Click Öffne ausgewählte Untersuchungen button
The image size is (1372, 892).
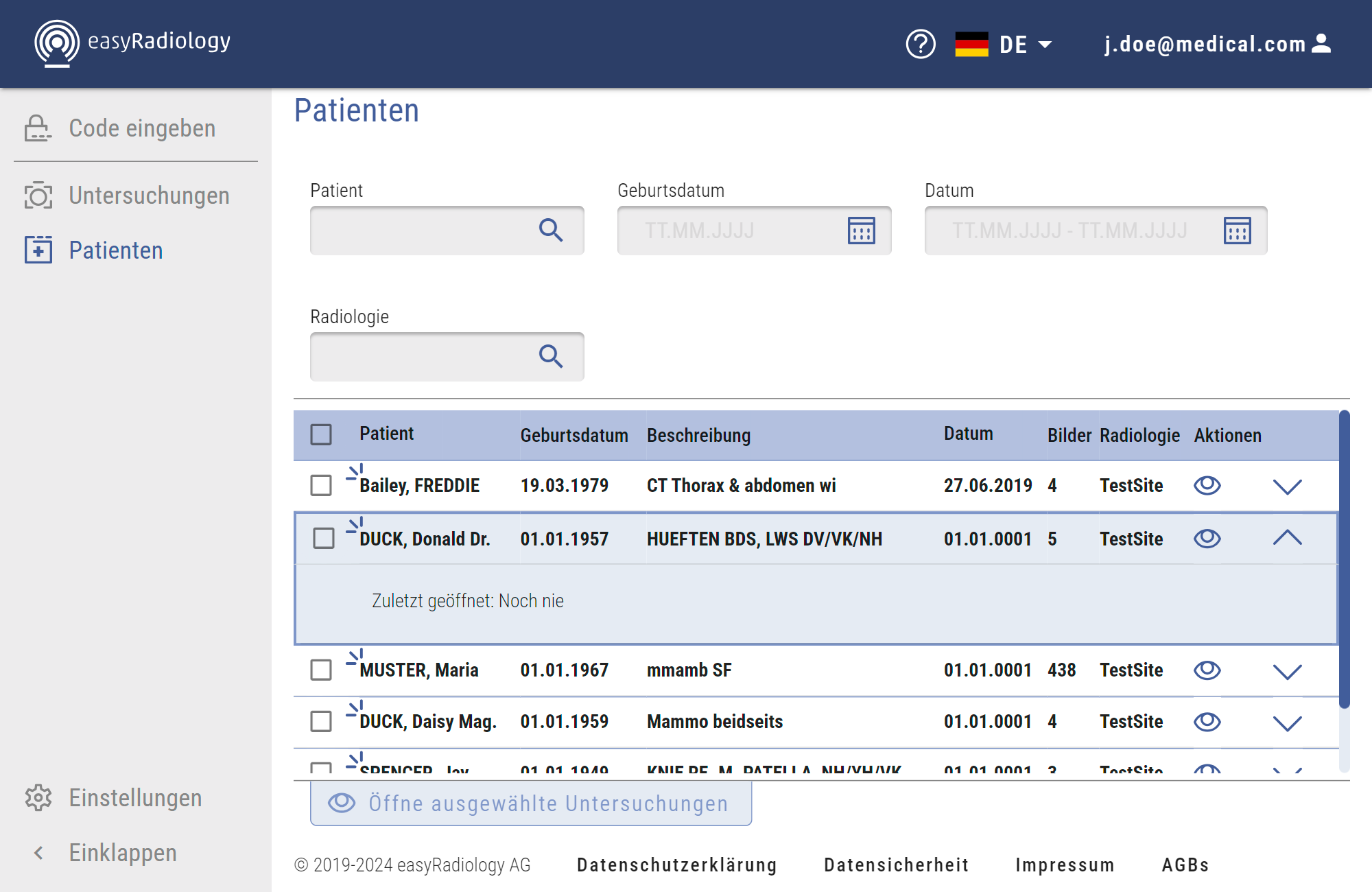pos(531,803)
